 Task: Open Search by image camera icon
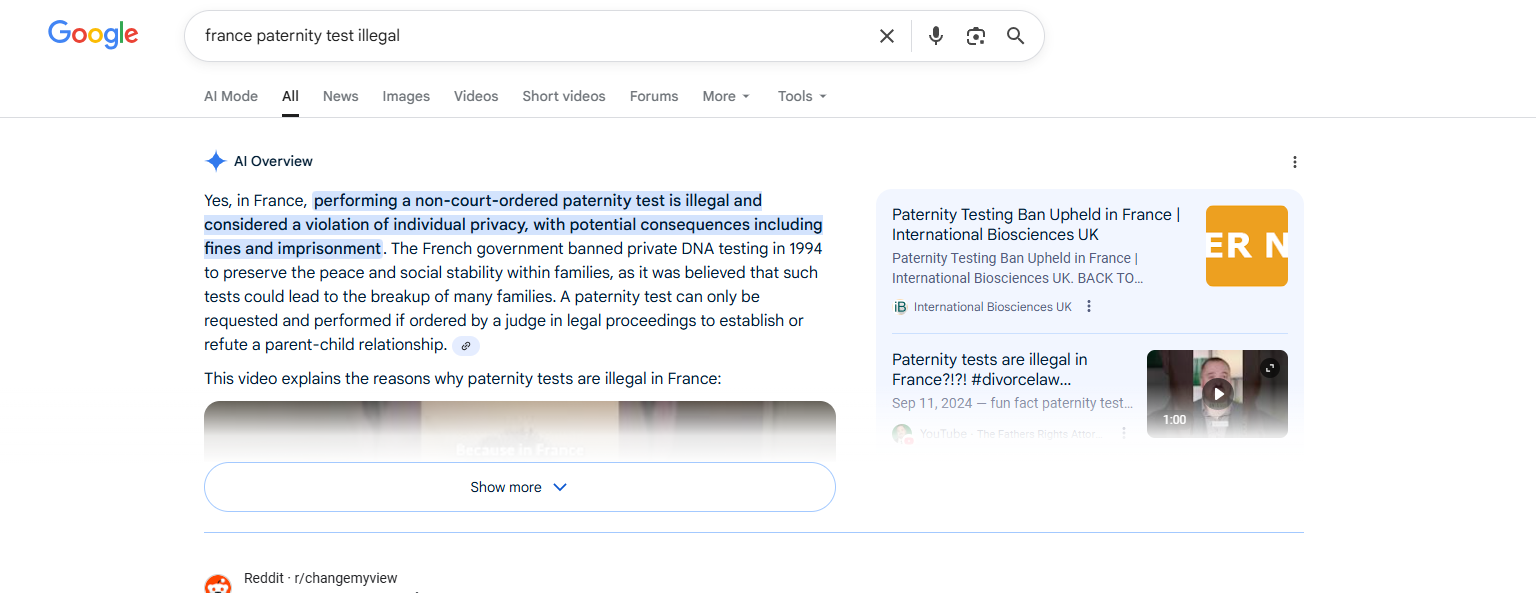[x=976, y=36]
